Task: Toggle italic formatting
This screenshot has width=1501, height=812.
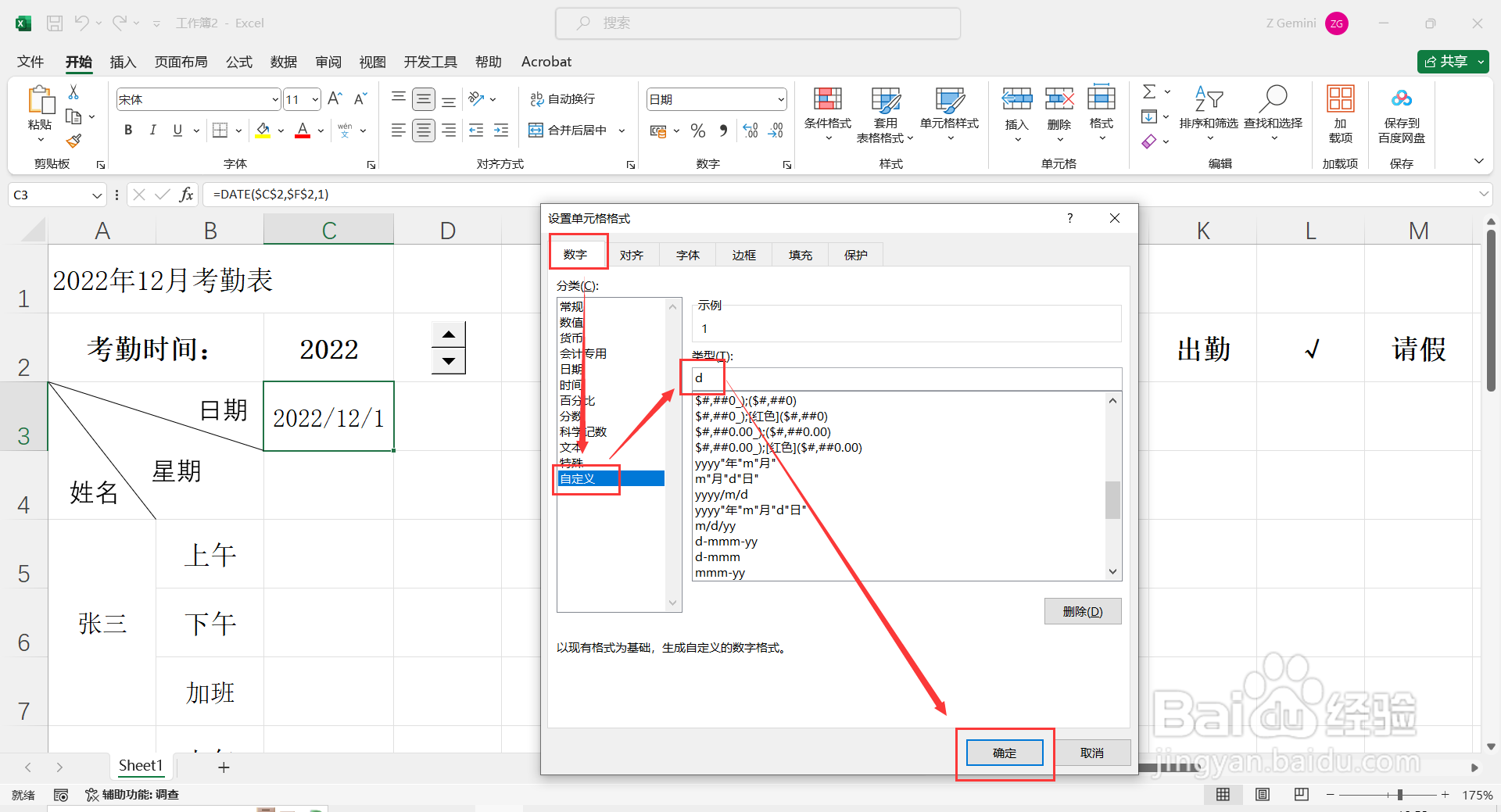Action: [153, 130]
